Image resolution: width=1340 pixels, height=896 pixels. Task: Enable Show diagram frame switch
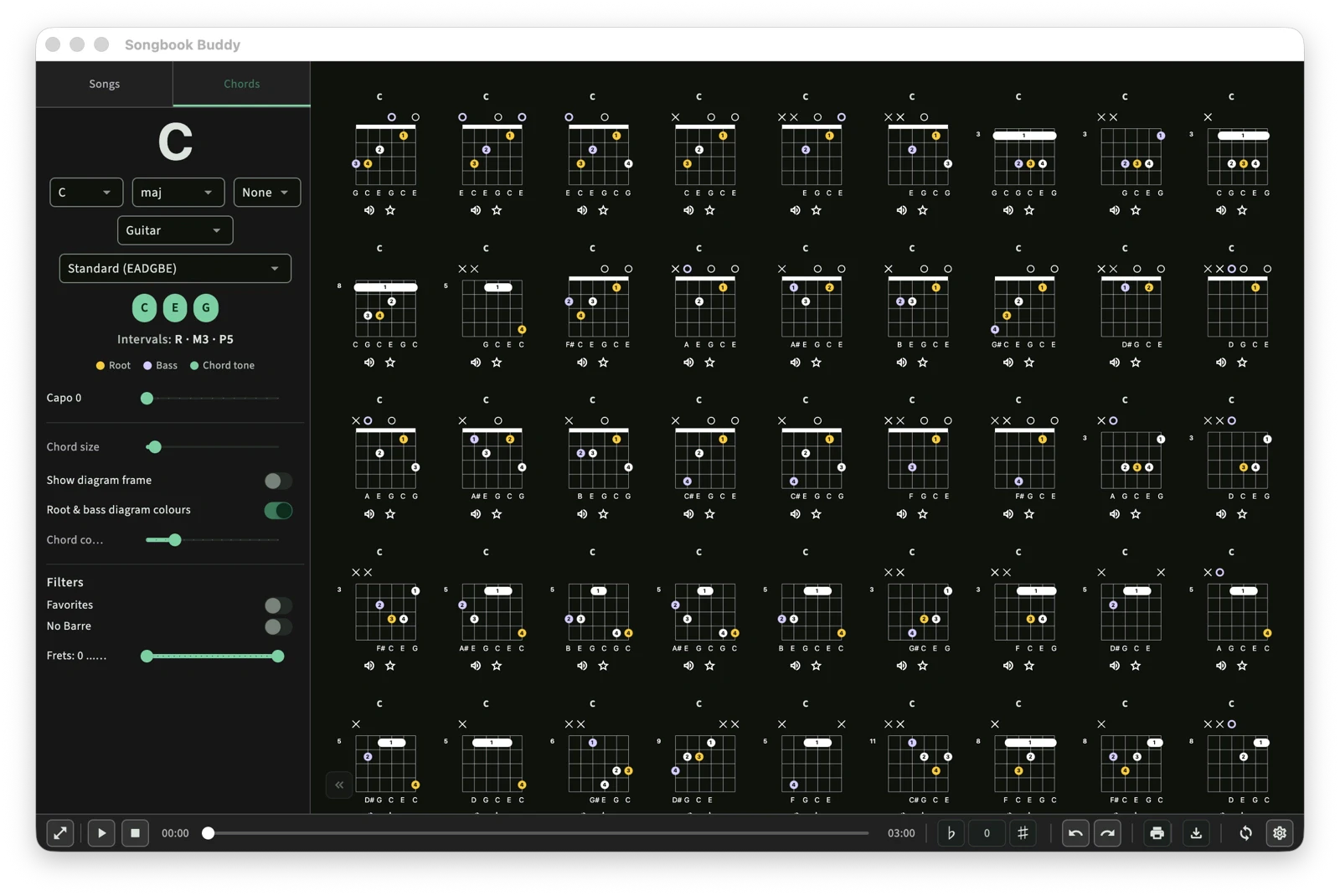pos(278,481)
